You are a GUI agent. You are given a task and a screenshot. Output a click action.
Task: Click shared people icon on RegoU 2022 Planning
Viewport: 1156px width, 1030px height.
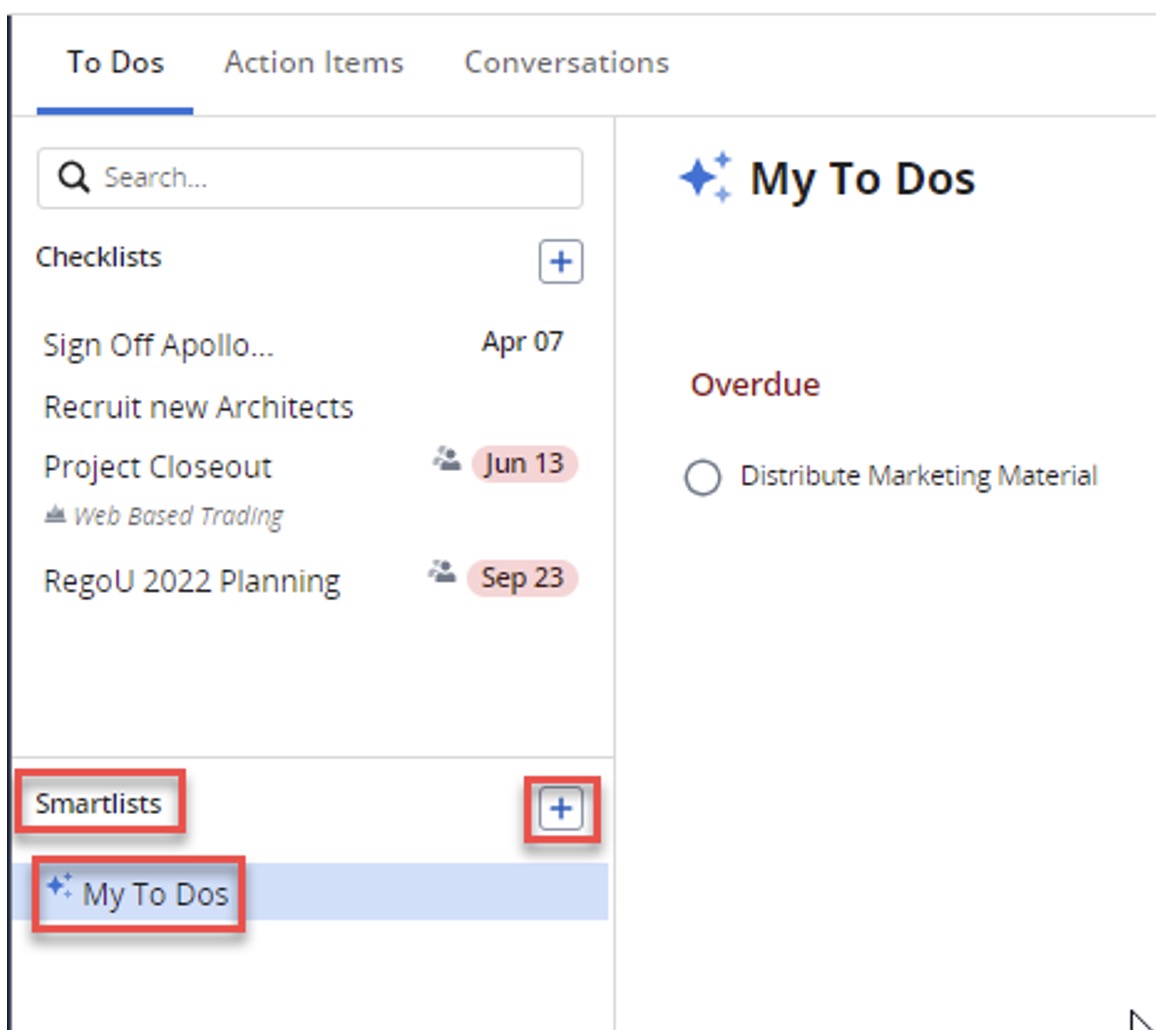(x=442, y=571)
